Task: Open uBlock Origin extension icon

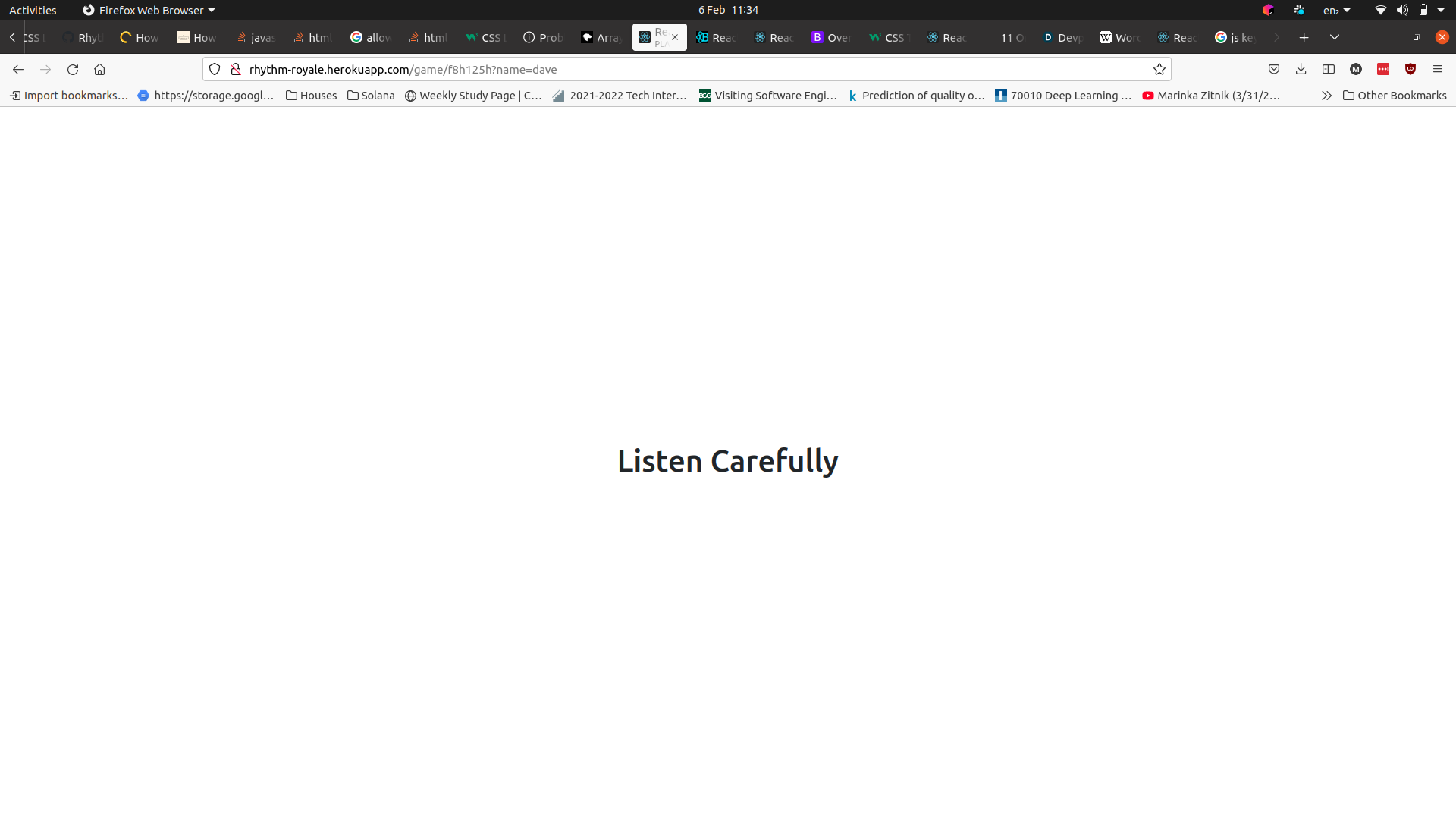Action: (1410, 69)
